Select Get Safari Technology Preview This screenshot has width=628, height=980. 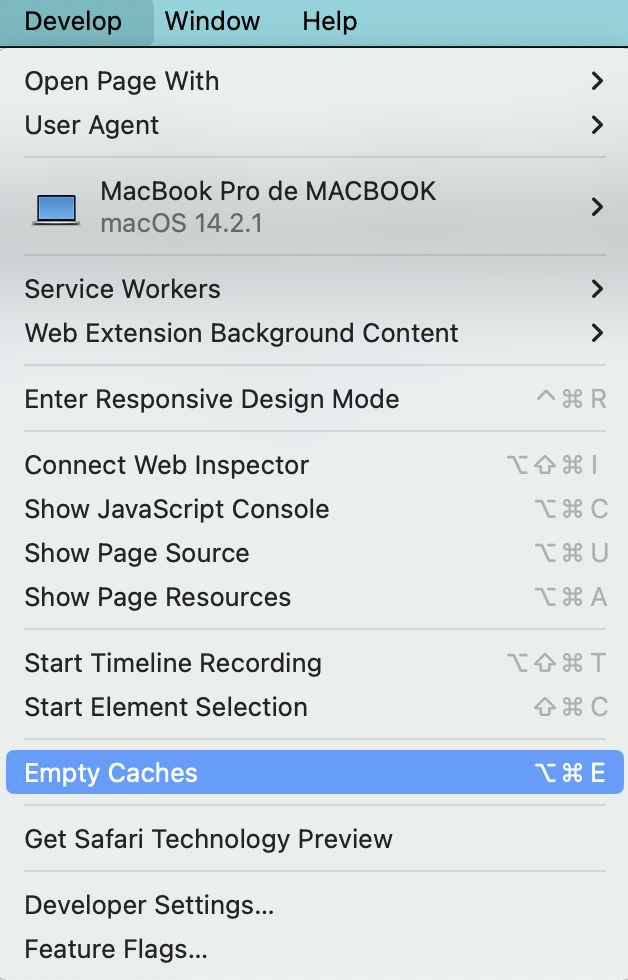[x=207, y=839]
